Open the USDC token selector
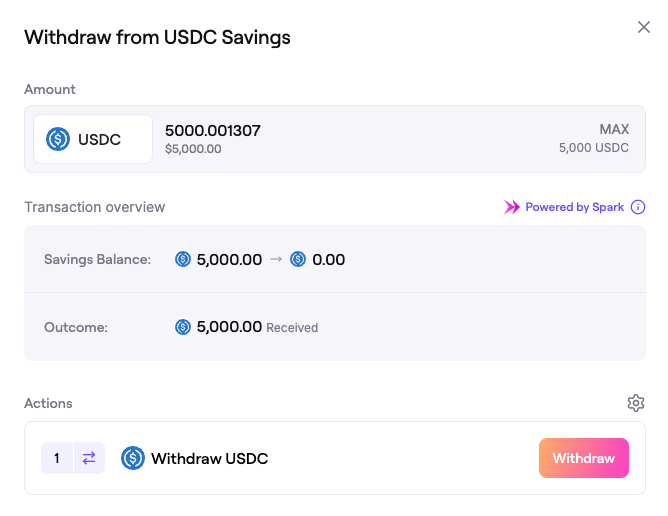Viewport: 668px width, 516px height. (x=93, y=140)
